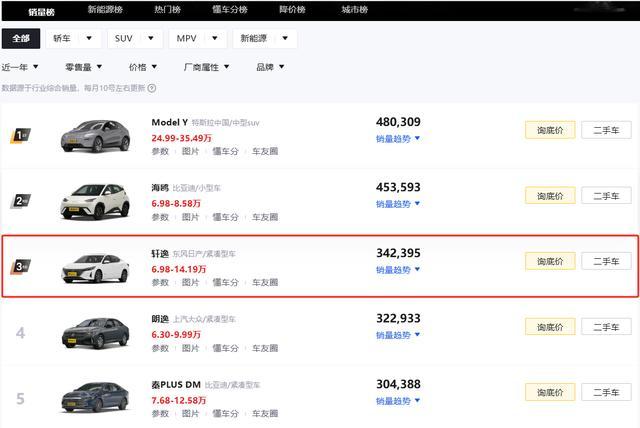
Task: Open the 品牌 brand filter dropdown
Action: [270, 67]
